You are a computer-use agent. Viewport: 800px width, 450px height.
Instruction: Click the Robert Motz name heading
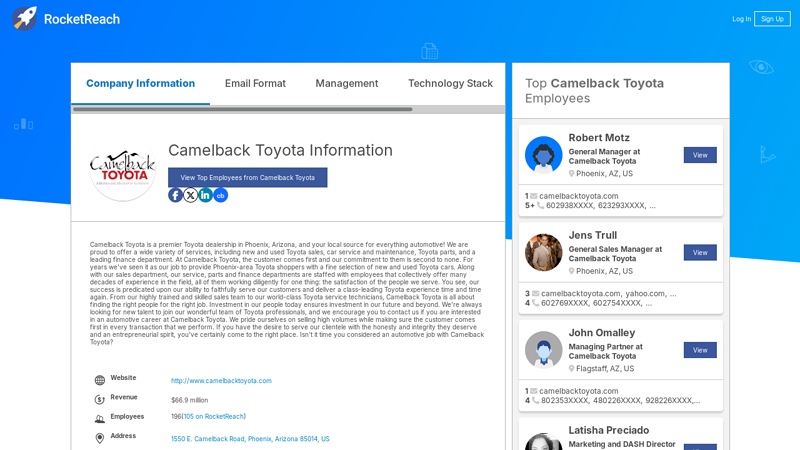pyautogui.click(x=599, y=138)
